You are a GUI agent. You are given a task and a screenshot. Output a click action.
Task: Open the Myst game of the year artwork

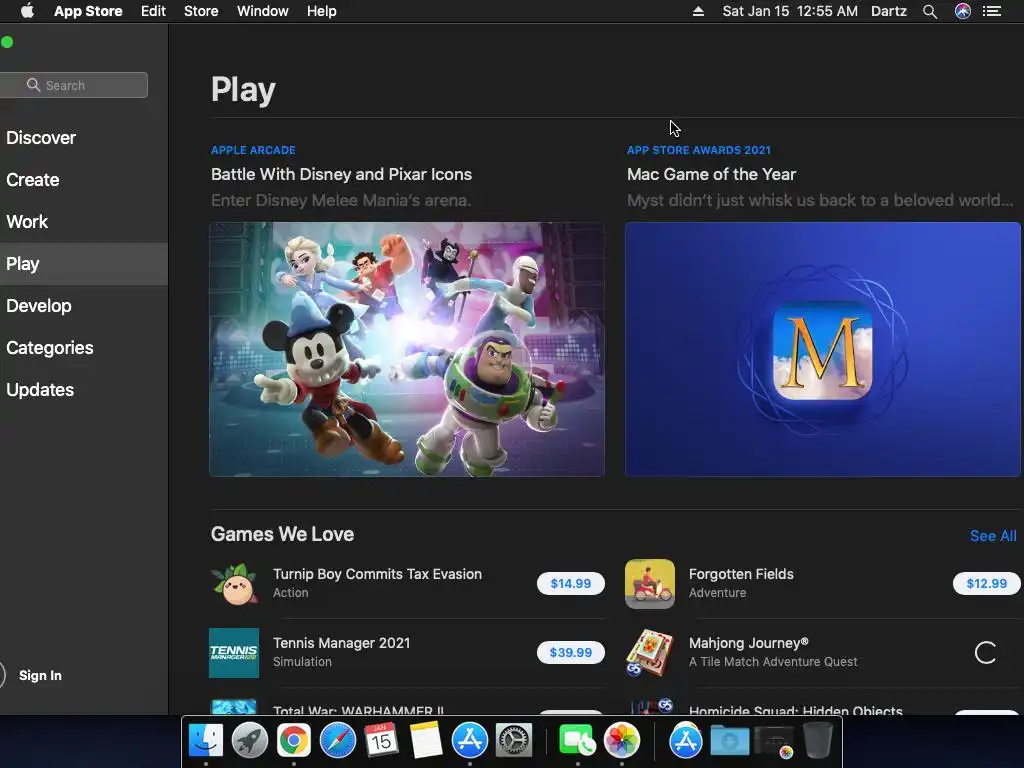(x=823, y=349)
